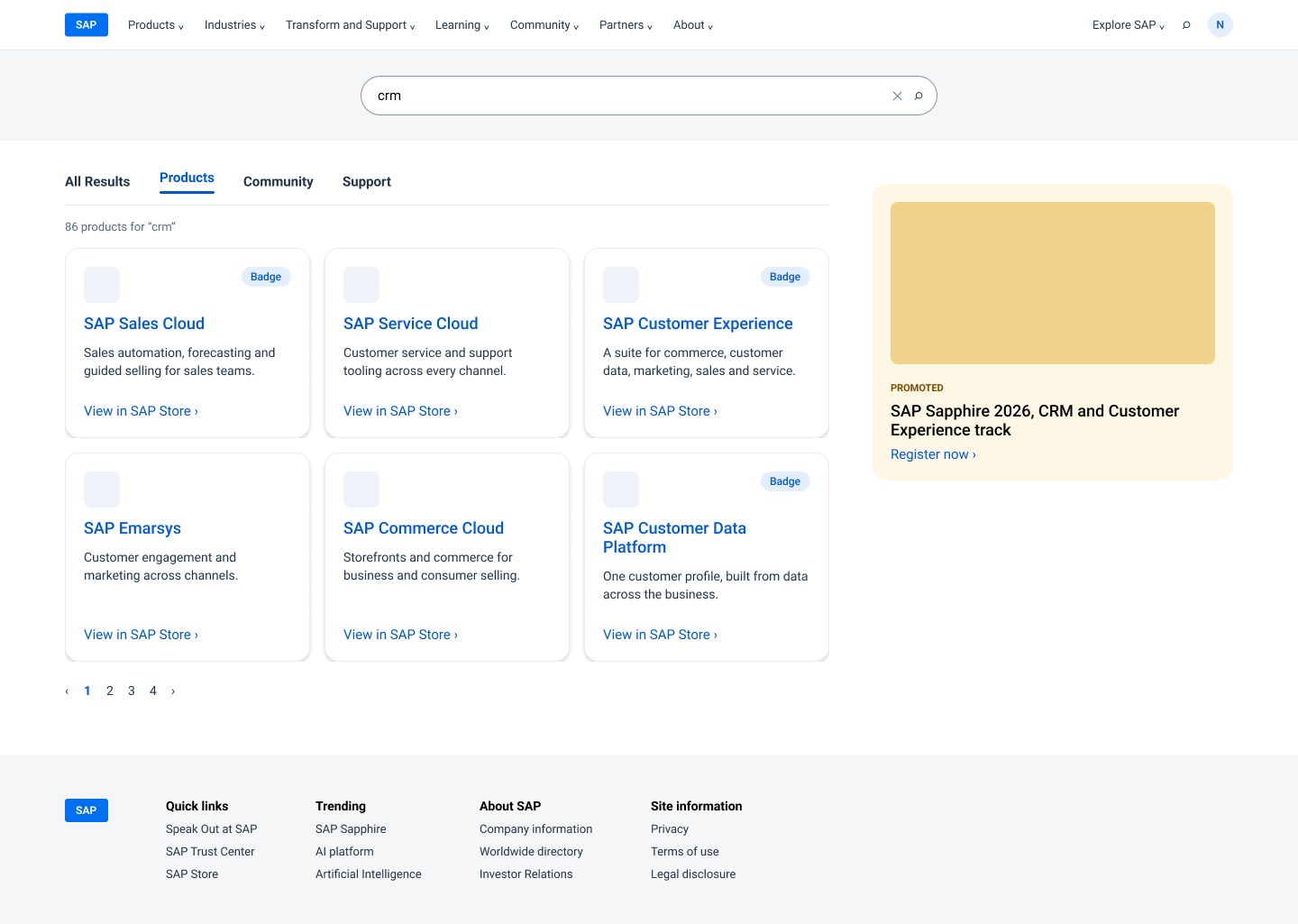Open SAP Customer Data Platform title link
The image size is (1298, 924).
(x=674, y=537)
